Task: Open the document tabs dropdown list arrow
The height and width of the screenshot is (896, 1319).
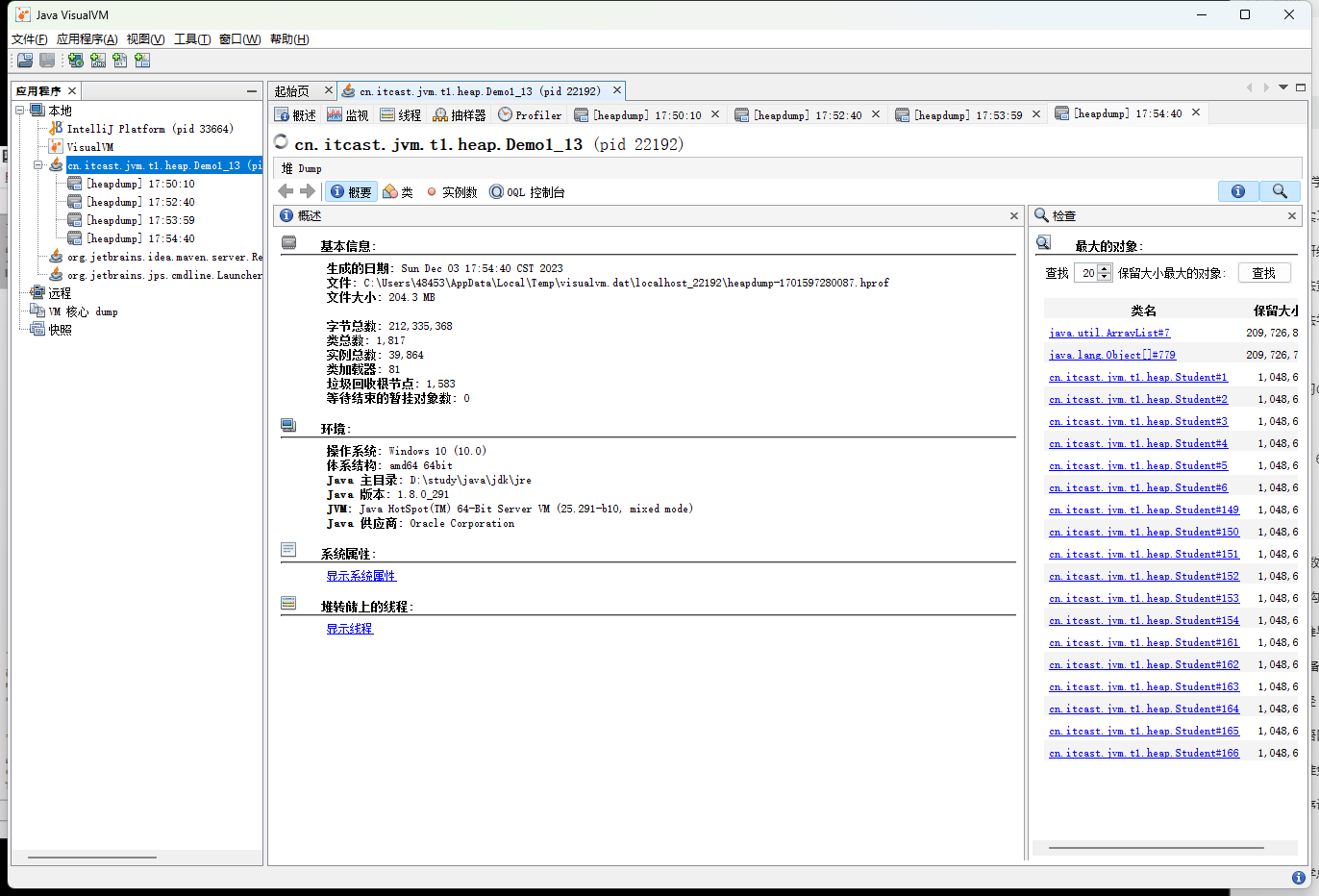Action: [x=1283, y=87]
